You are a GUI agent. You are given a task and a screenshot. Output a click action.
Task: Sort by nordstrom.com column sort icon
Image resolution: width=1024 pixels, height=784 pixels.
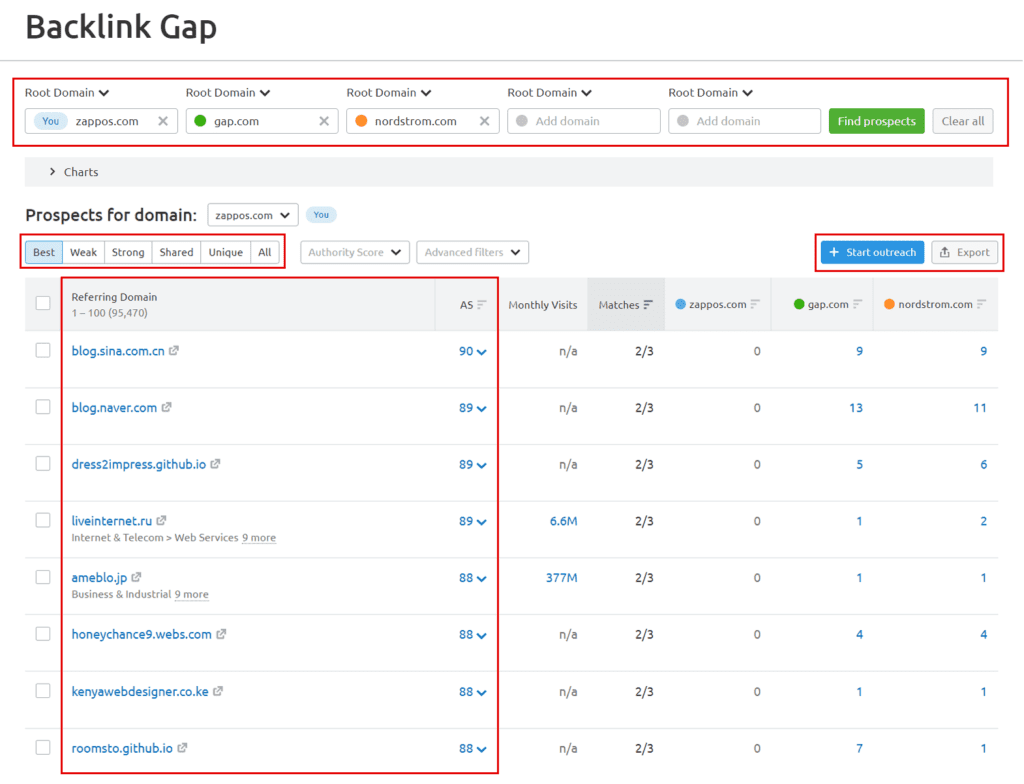point(982,304)
